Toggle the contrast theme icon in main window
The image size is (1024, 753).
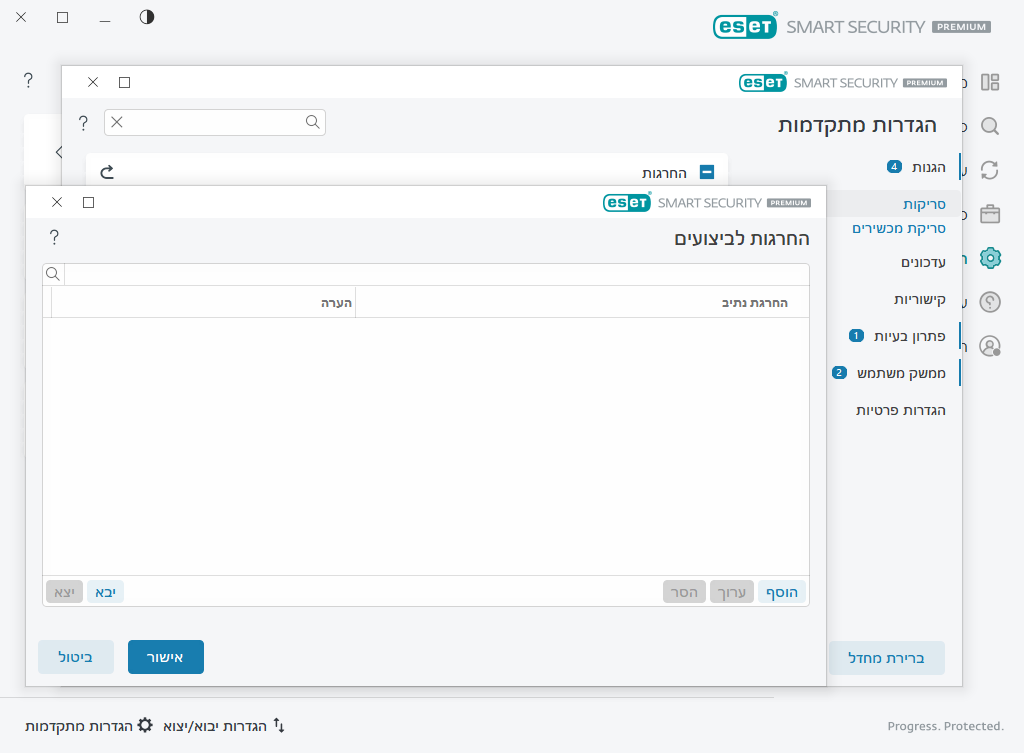pyautogui.click(x=147, y=17)
